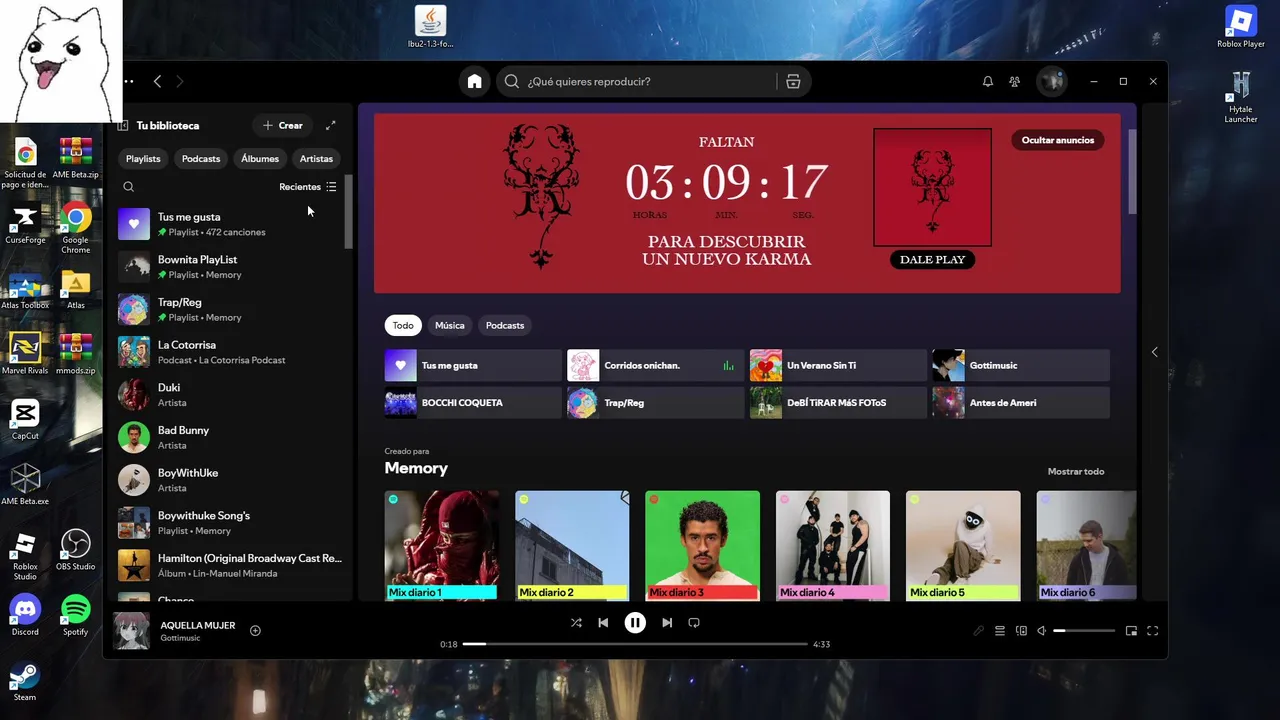Open Hytale Launcher desktop icon

tap(1241, 97)
